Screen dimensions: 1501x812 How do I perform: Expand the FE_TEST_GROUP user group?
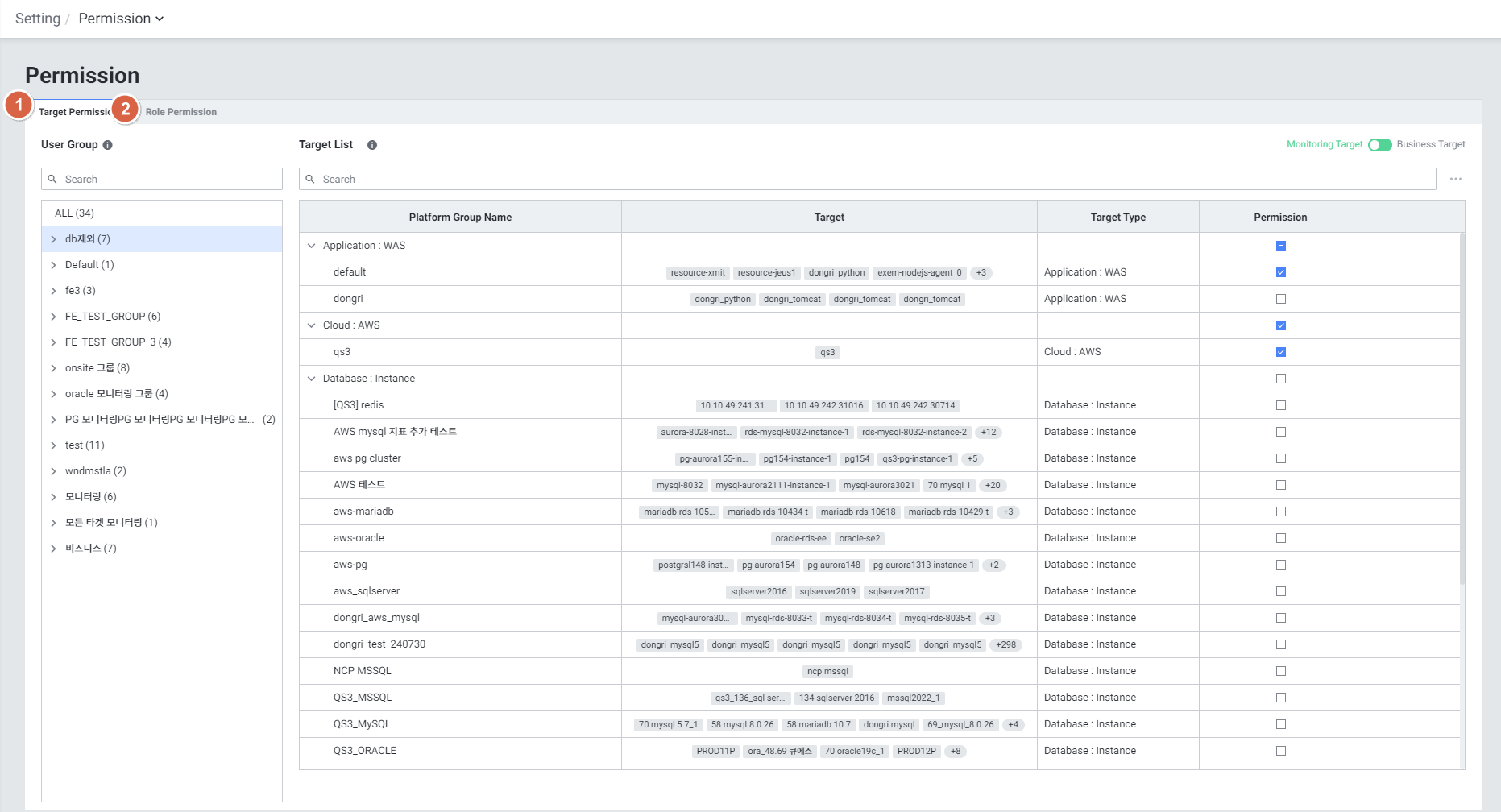[x=54, y=317]
